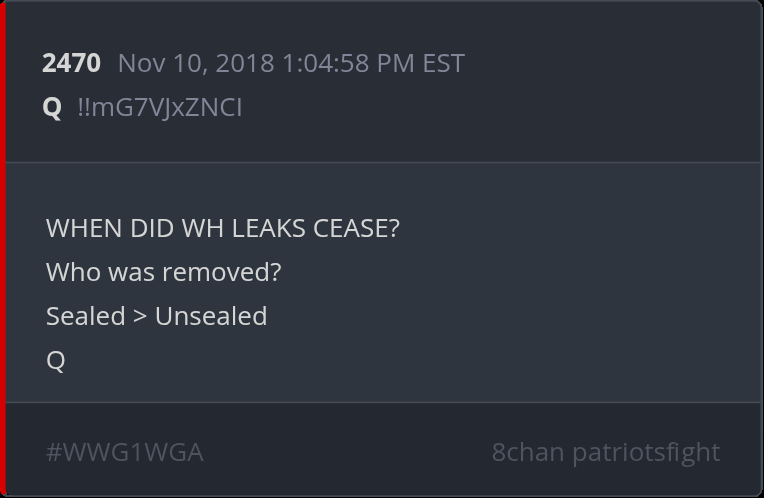The image size is (764, 498).
Task: Click the Q signature ending the post
Action: pyautogui.click(x=56, y=360)
